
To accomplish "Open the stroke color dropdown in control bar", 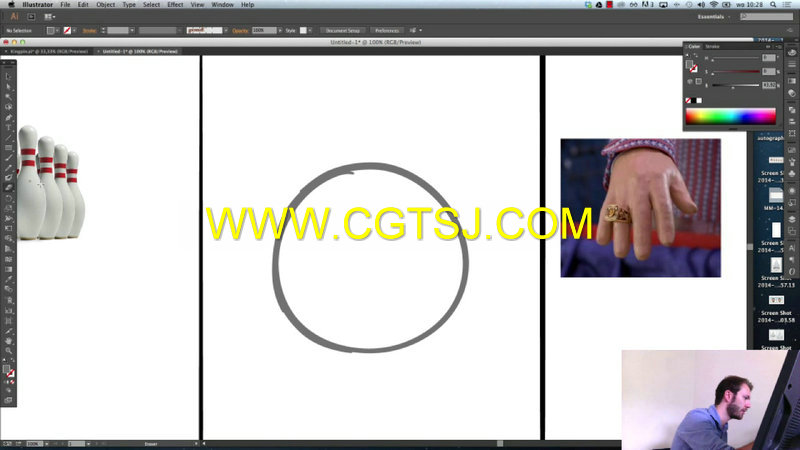I will tap(74, 31).
